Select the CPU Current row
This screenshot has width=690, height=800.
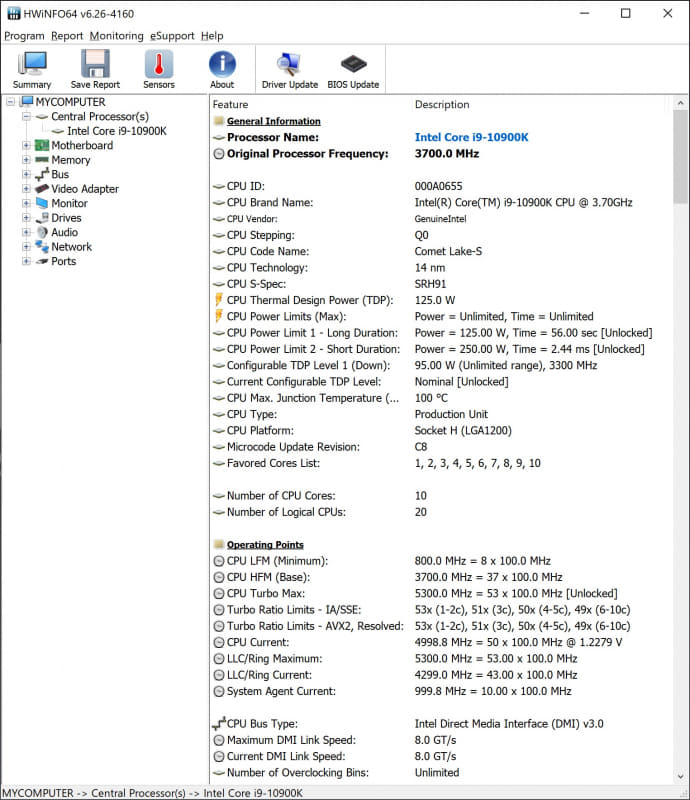coord(441,642)
